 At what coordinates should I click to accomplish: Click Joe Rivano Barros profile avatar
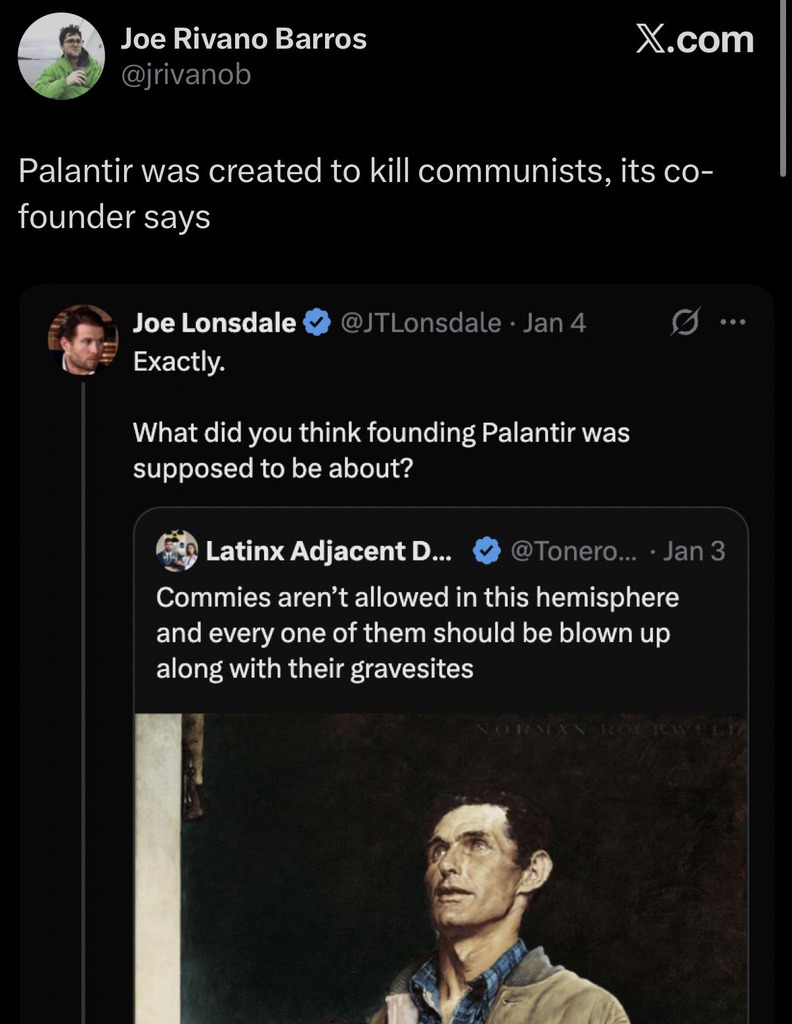(x=61, y=56)
